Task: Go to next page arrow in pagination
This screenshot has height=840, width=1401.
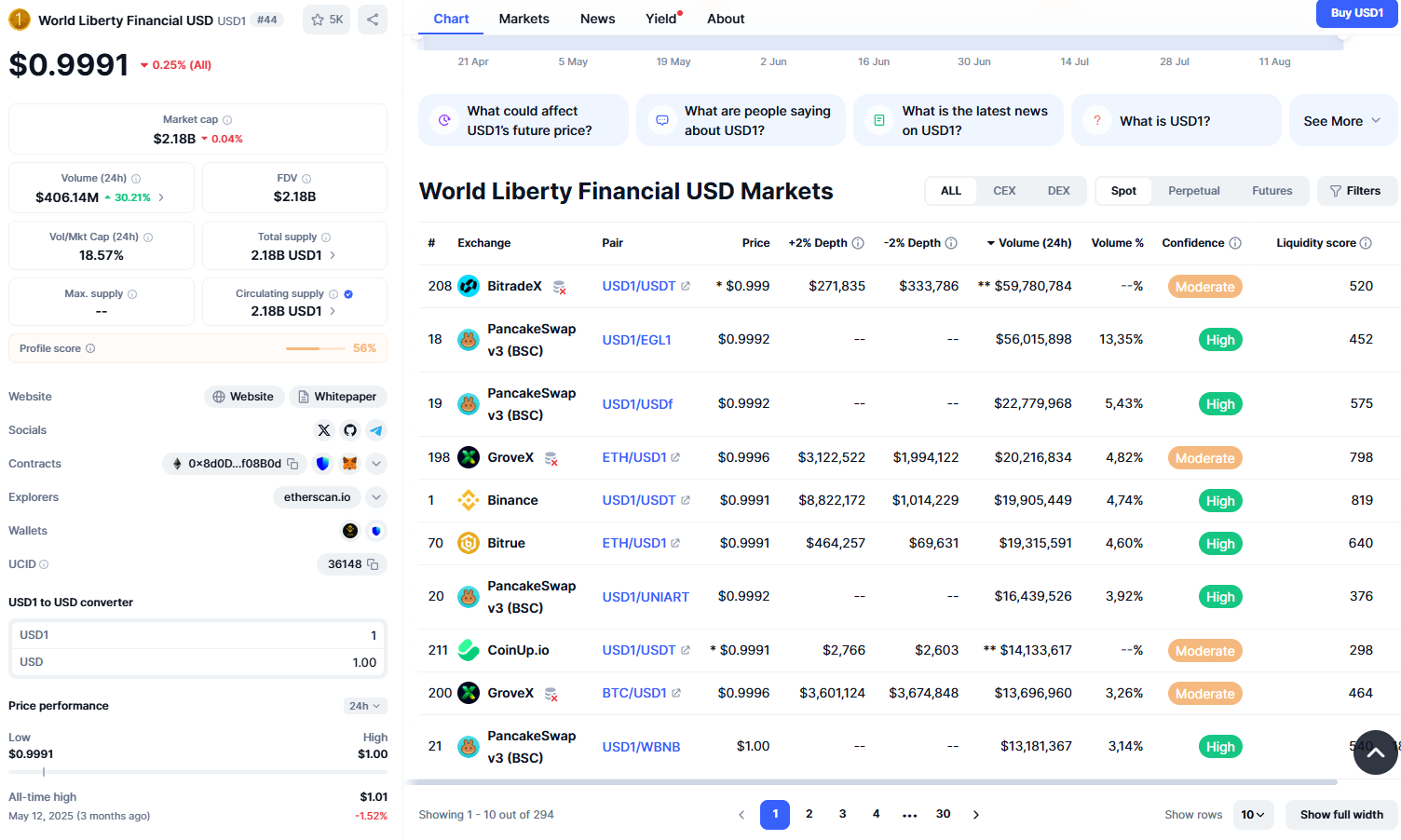Action: tap(976, 815)
